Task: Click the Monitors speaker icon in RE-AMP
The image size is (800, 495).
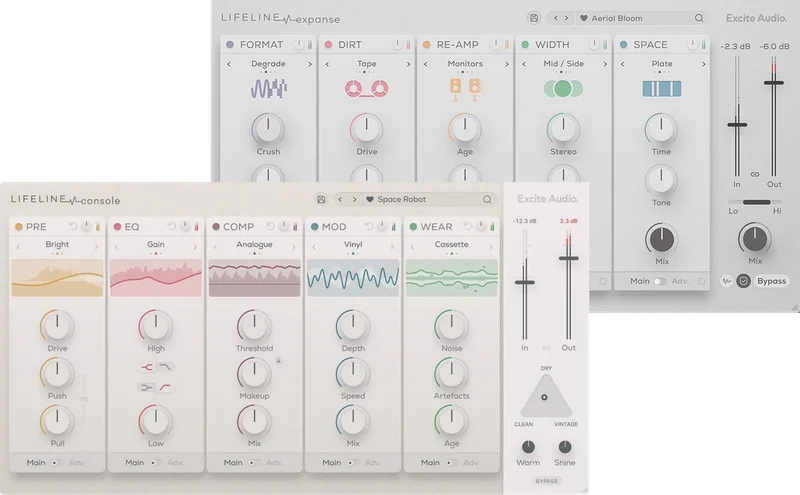Action: [465, 89]
